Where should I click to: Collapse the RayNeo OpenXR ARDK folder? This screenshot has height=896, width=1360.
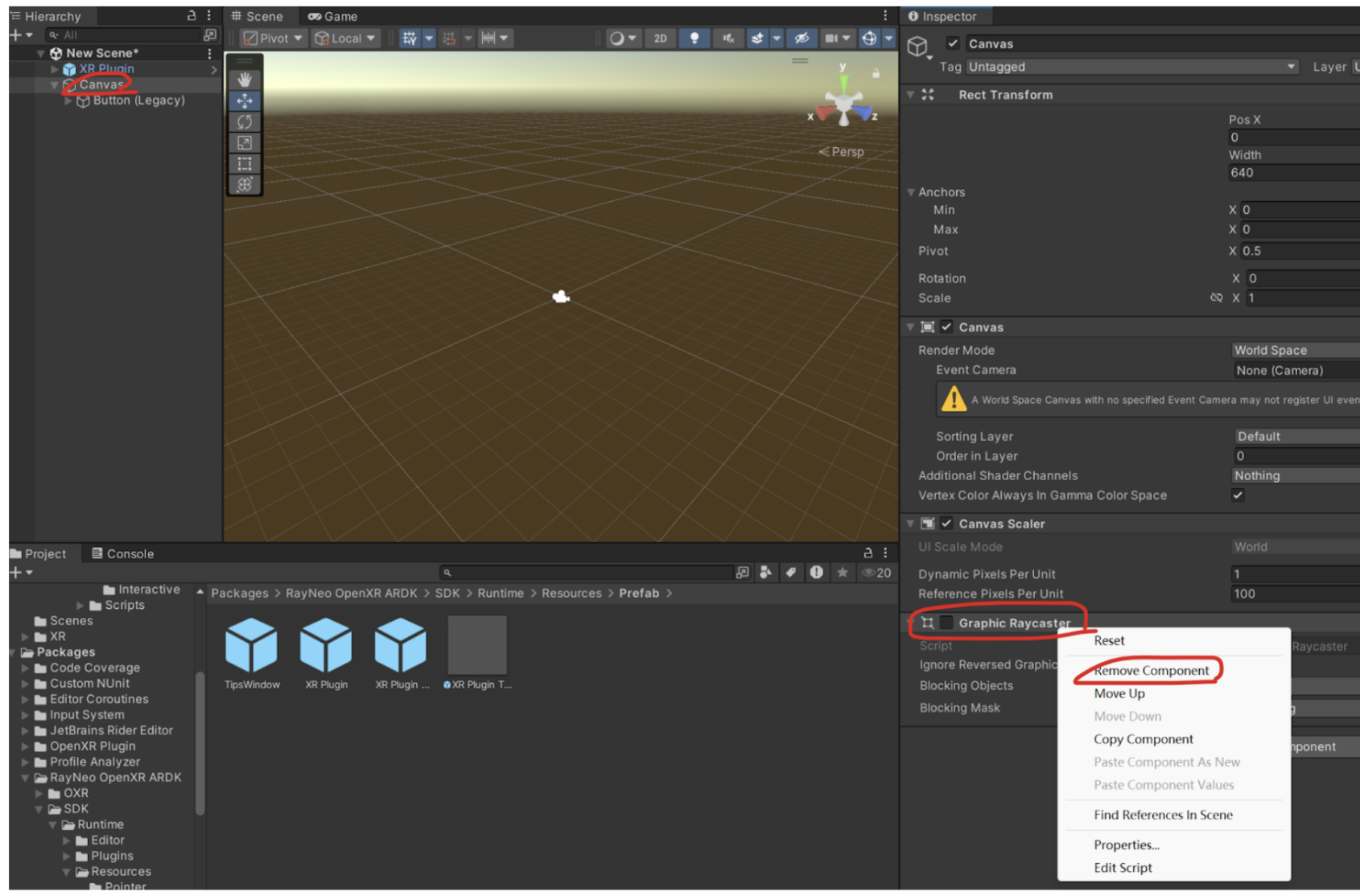pos(25,778)
